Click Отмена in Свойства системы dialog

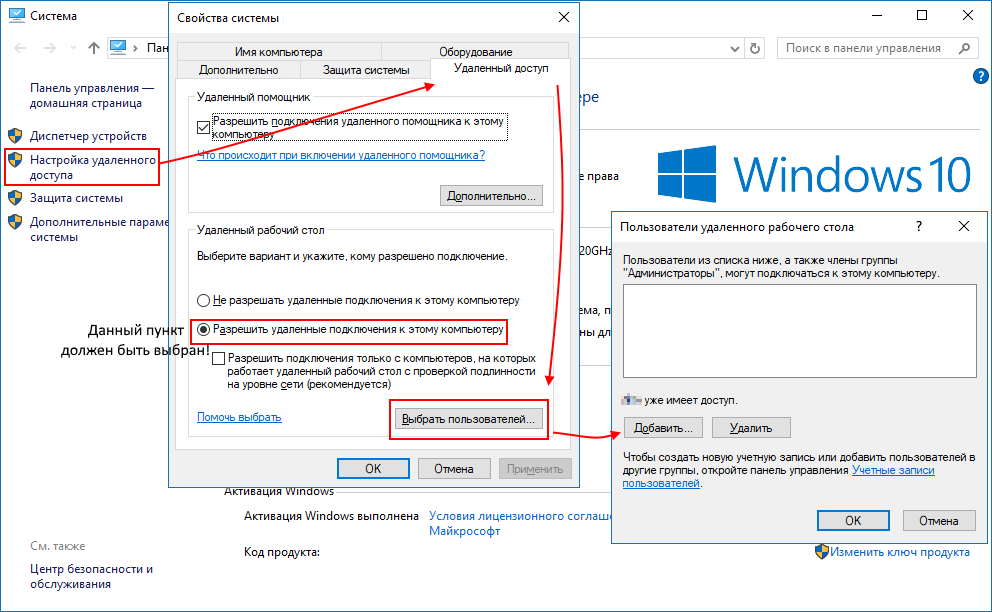(454, 468)
